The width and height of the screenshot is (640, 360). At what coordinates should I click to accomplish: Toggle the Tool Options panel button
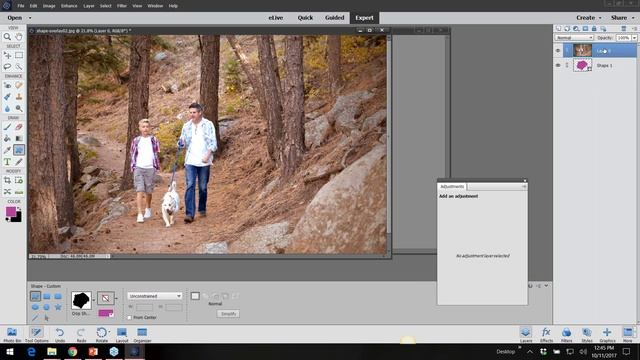pos(36,335)
